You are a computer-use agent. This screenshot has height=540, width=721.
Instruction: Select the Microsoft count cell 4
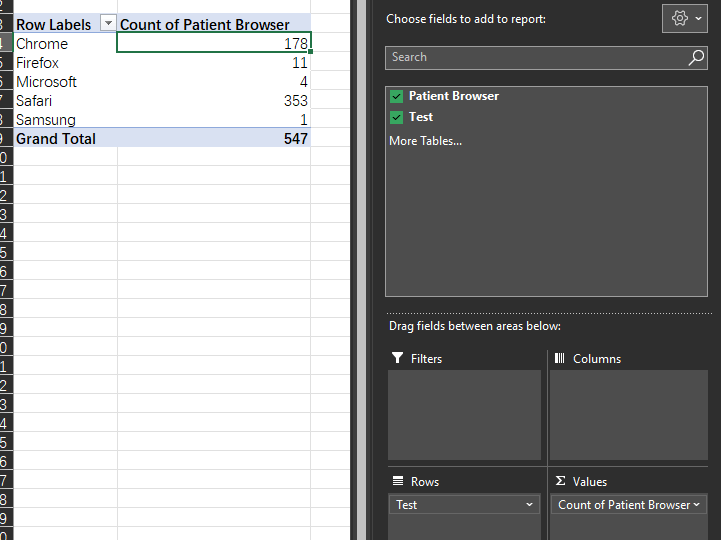coord(214,81)
